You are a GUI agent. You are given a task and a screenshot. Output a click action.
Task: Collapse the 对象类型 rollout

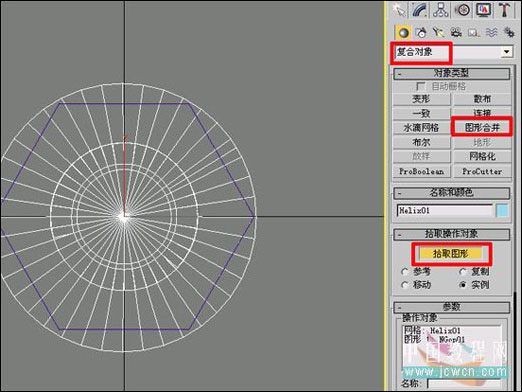452,73
